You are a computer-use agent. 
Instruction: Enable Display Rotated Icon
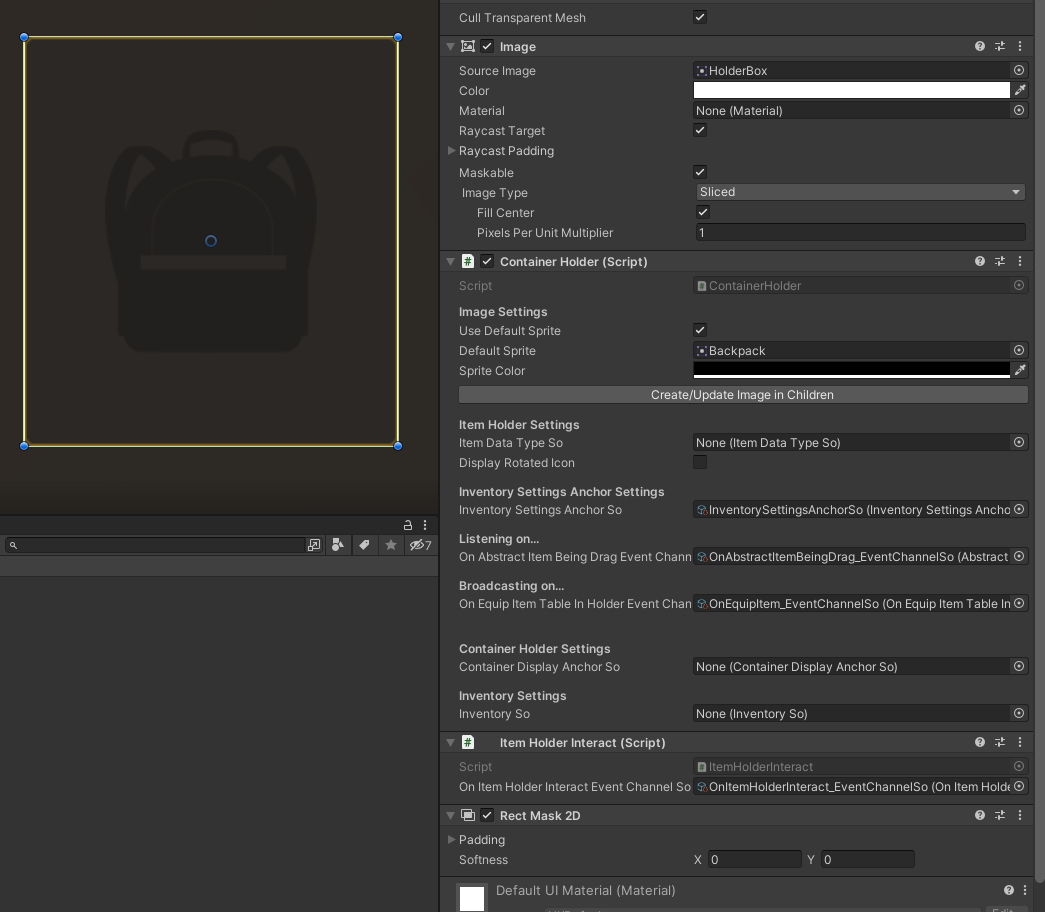[x=699, y=462]
